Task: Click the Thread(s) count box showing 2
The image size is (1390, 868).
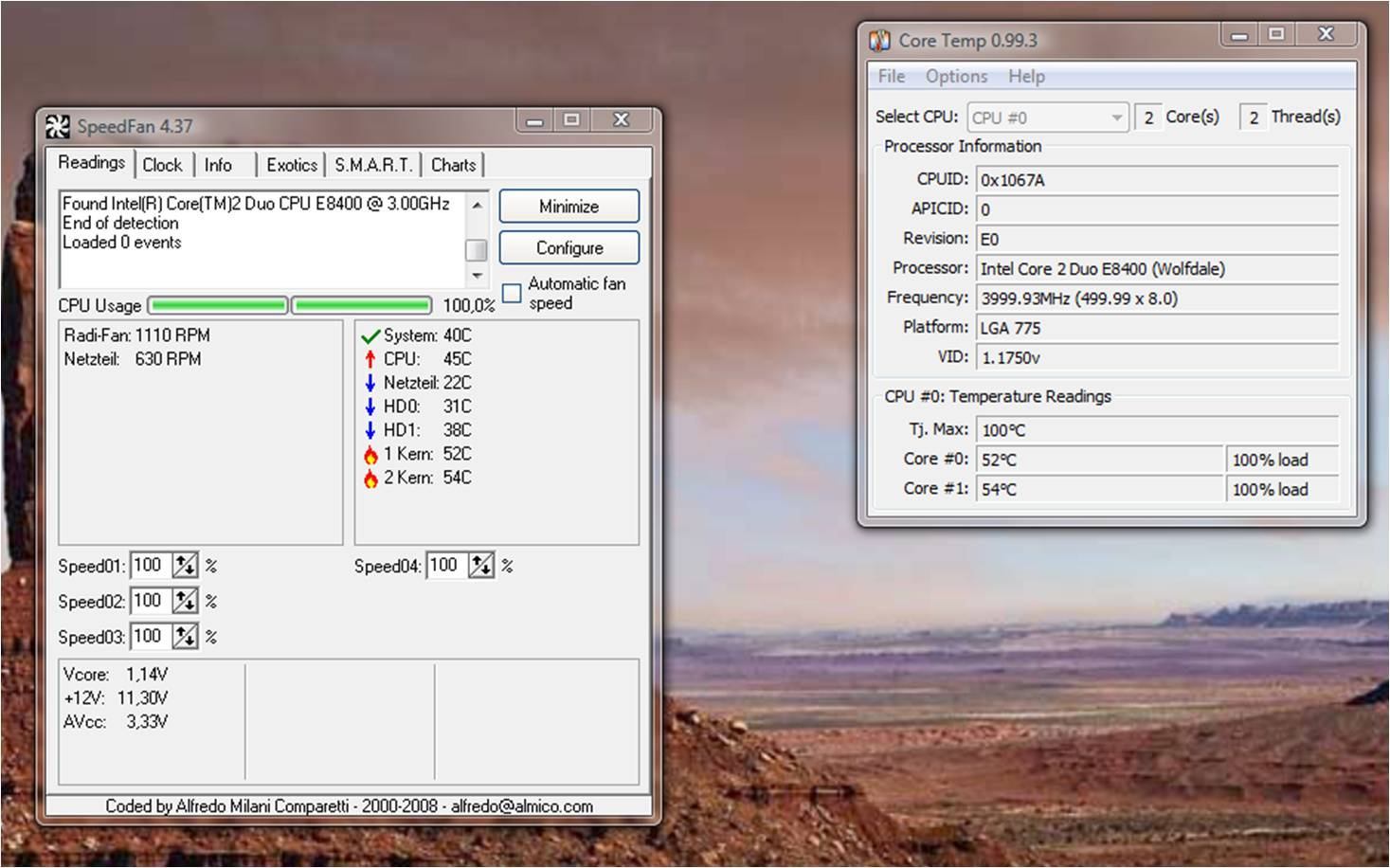Action: pos(1253,118)
